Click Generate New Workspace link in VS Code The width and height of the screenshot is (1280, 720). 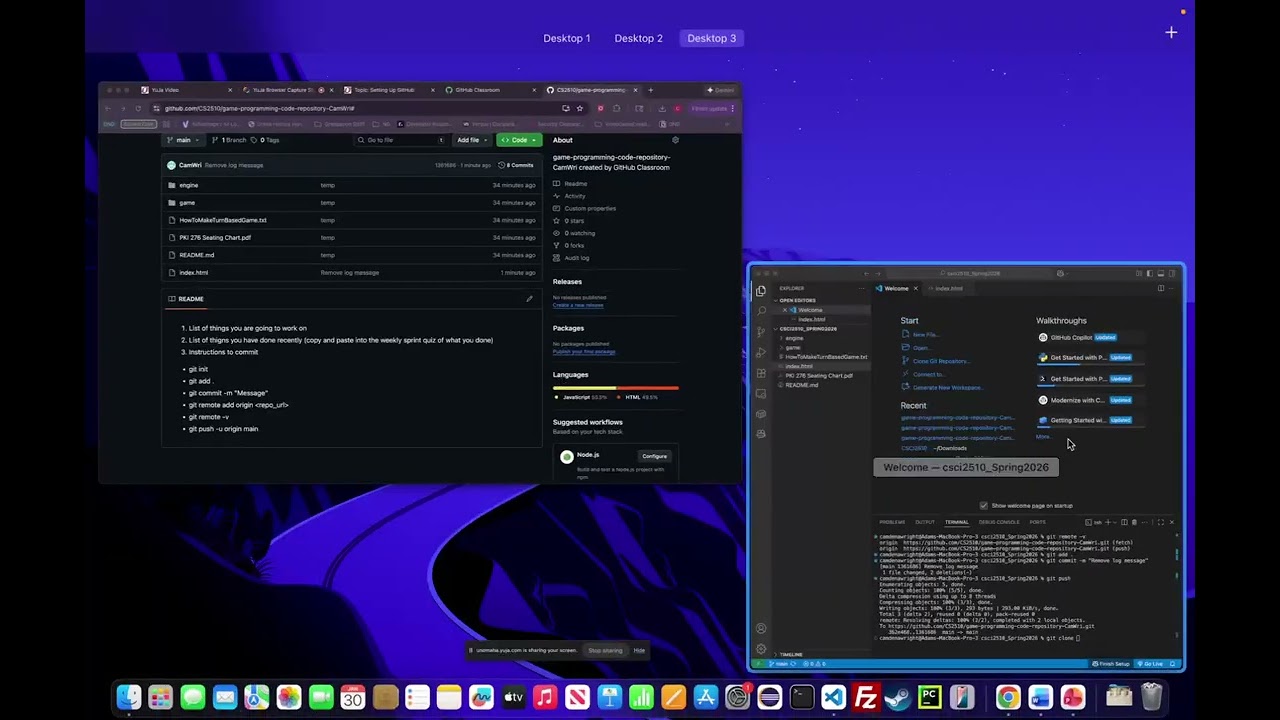pos(947,387)
